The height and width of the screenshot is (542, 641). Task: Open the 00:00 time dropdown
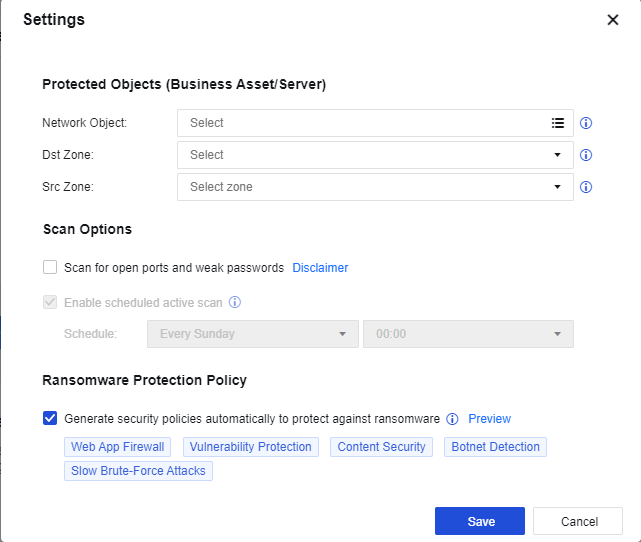point(468,334)
